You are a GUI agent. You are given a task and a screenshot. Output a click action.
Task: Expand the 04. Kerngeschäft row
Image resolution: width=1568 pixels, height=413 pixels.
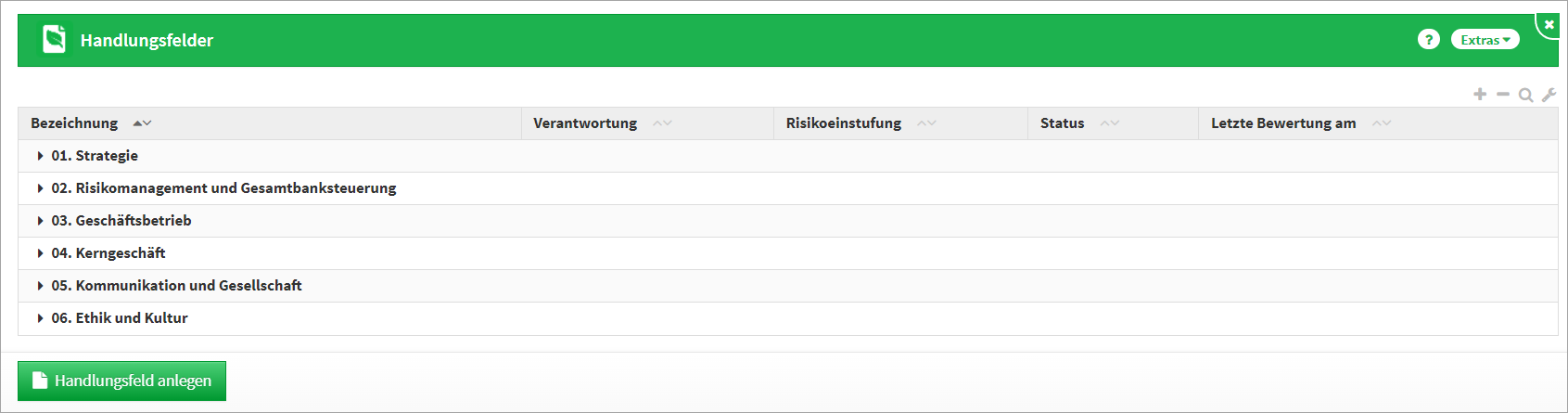[41, 253]
